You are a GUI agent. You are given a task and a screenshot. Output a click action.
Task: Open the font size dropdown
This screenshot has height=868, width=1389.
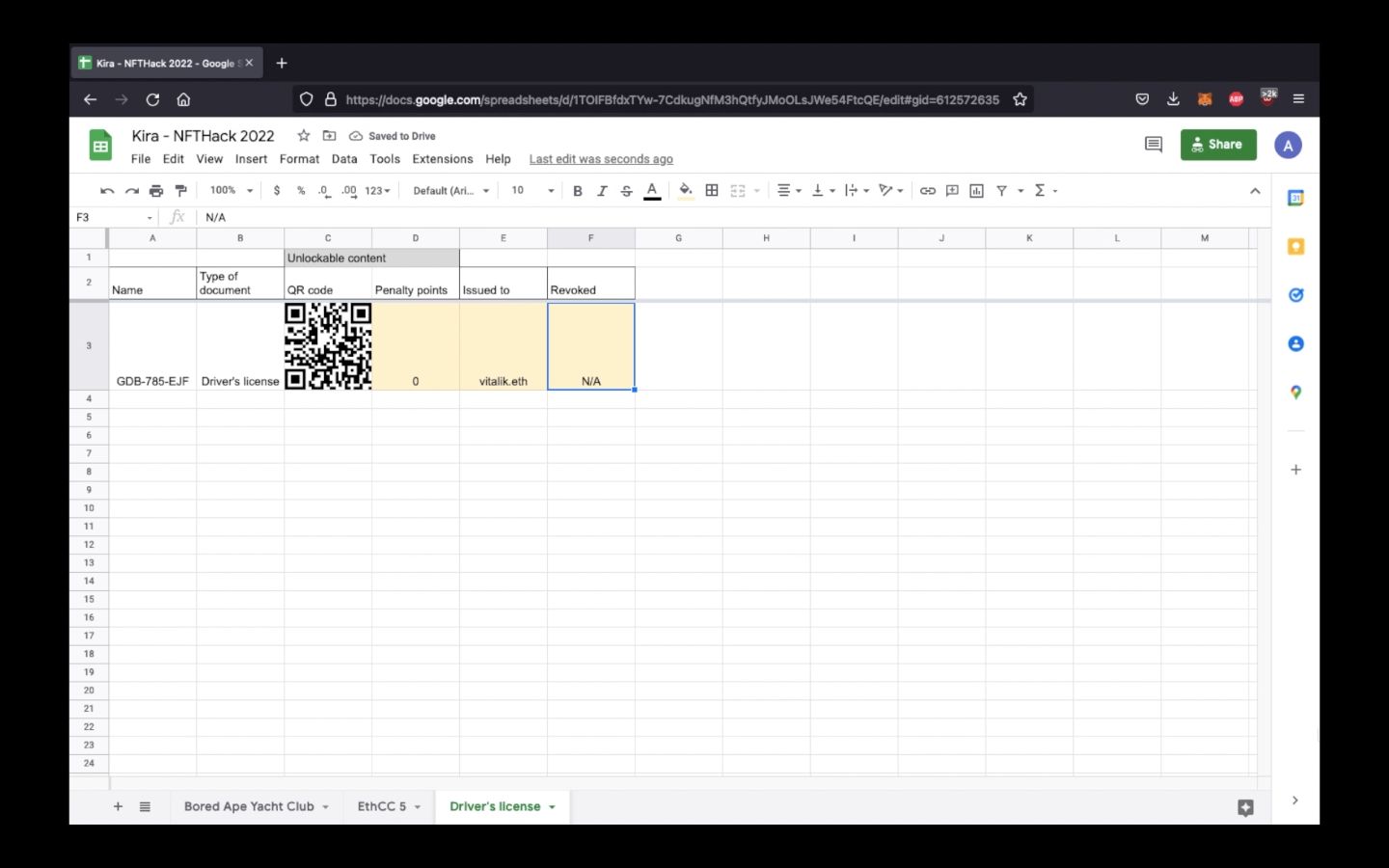(533, 191)
